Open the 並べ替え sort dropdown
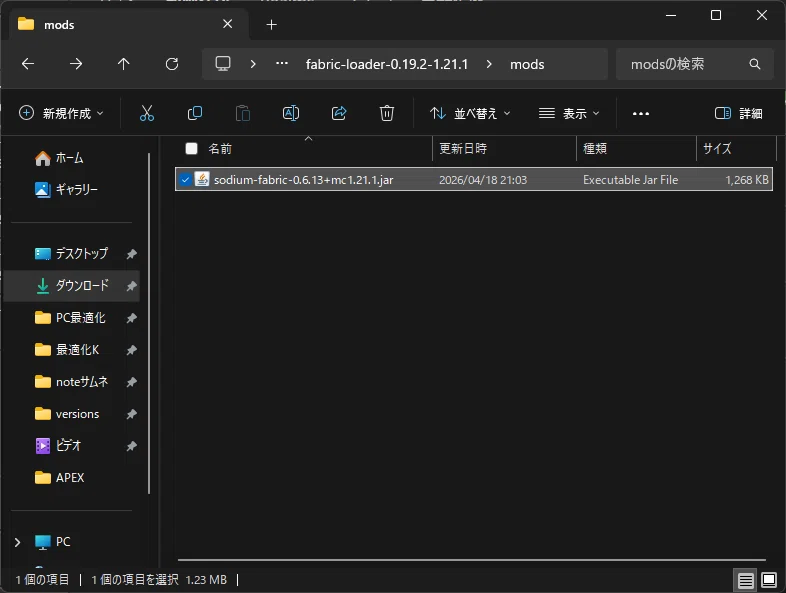Viewport: 786px width, 593px height. (470, 113)
